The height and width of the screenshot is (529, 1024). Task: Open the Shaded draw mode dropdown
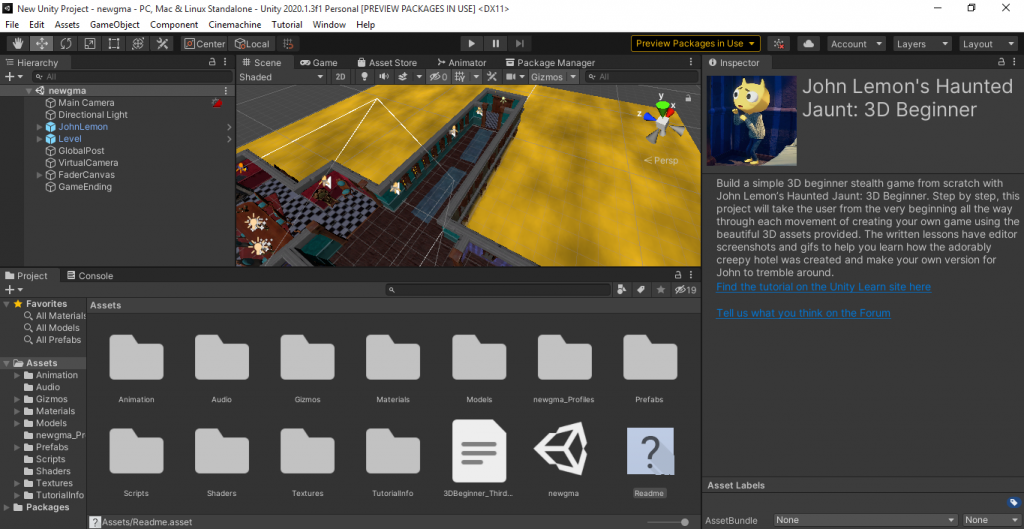point(281,76)
